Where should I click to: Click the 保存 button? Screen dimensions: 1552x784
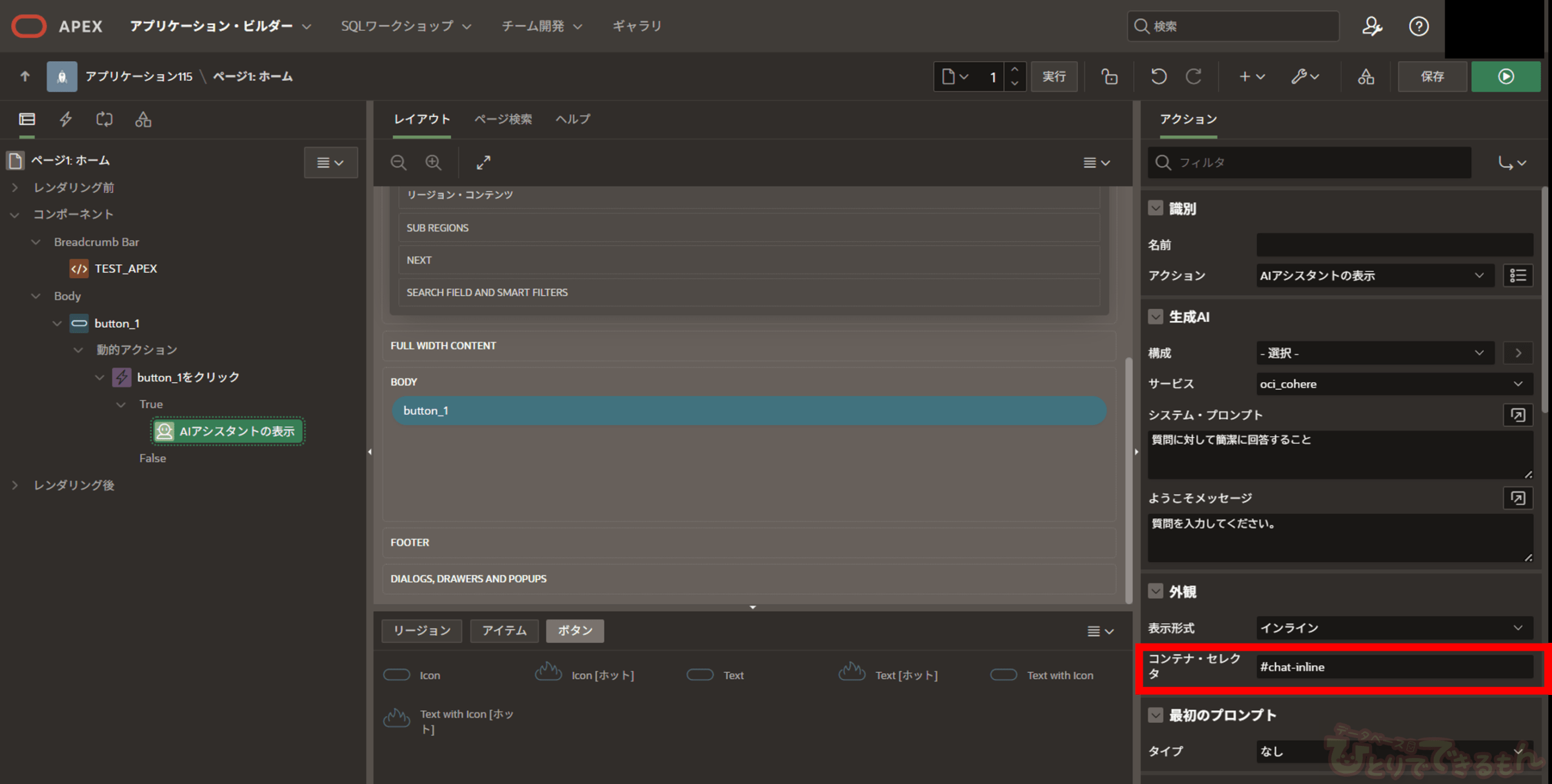coord(1432,76)
